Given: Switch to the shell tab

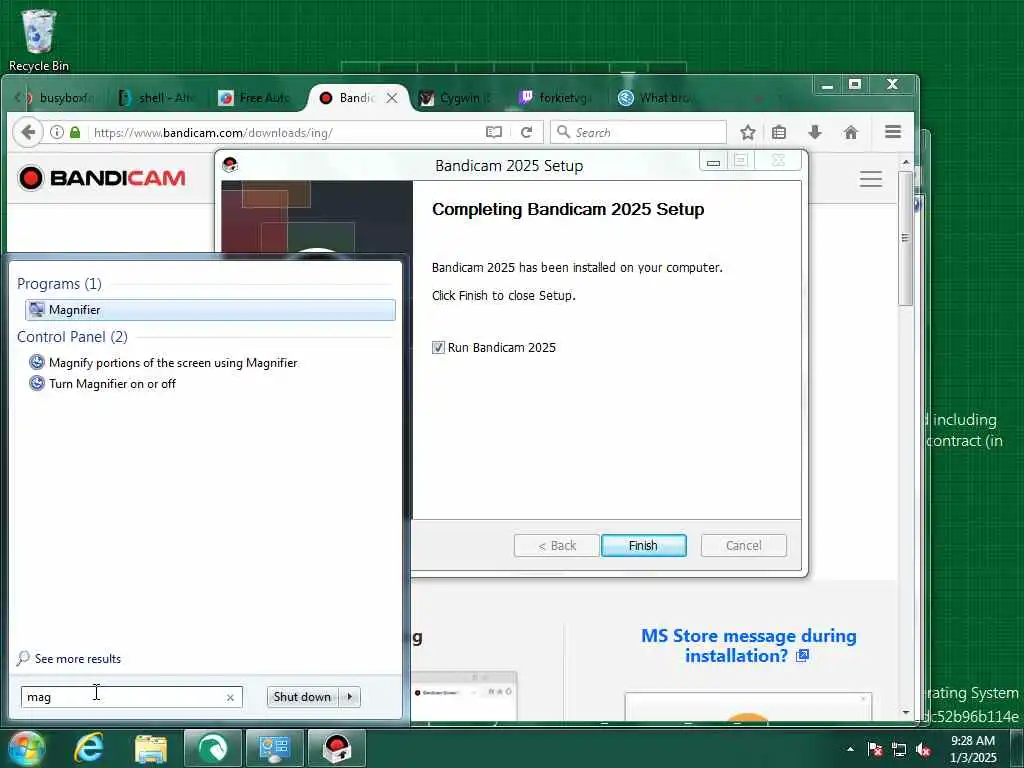Looking at the screenshot, I should 157,98.
